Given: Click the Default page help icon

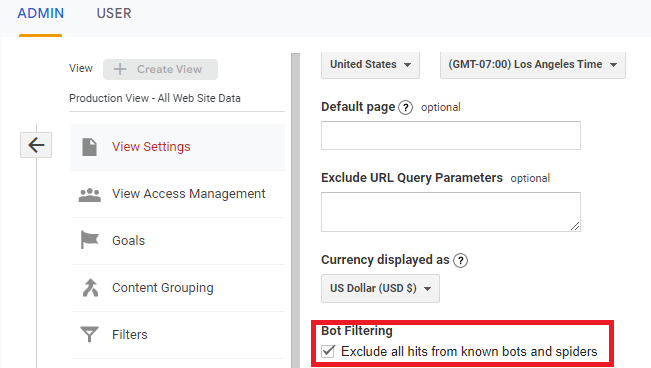Looking at the screenshot, I should coord(405,108).
